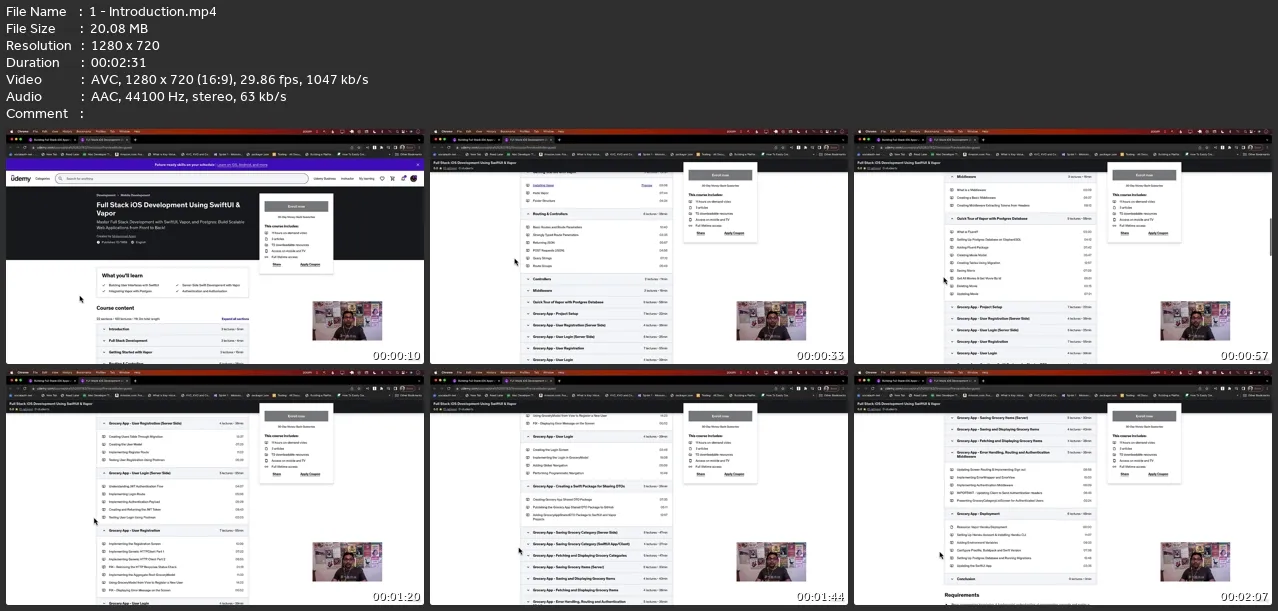Viewport: 1278px width, 611px height.
Task: Open Udemy Business link in the 00:00:10 frame
Action: pos(324,179)
